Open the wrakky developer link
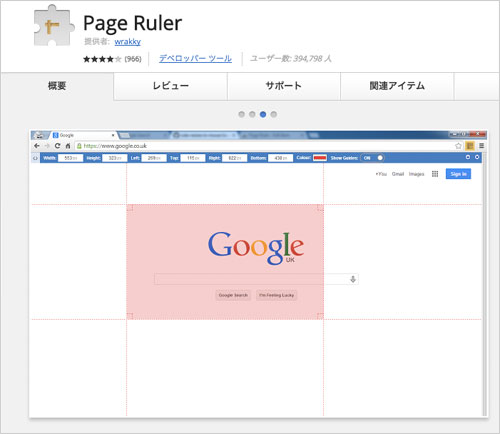 (x=127, y=42)
